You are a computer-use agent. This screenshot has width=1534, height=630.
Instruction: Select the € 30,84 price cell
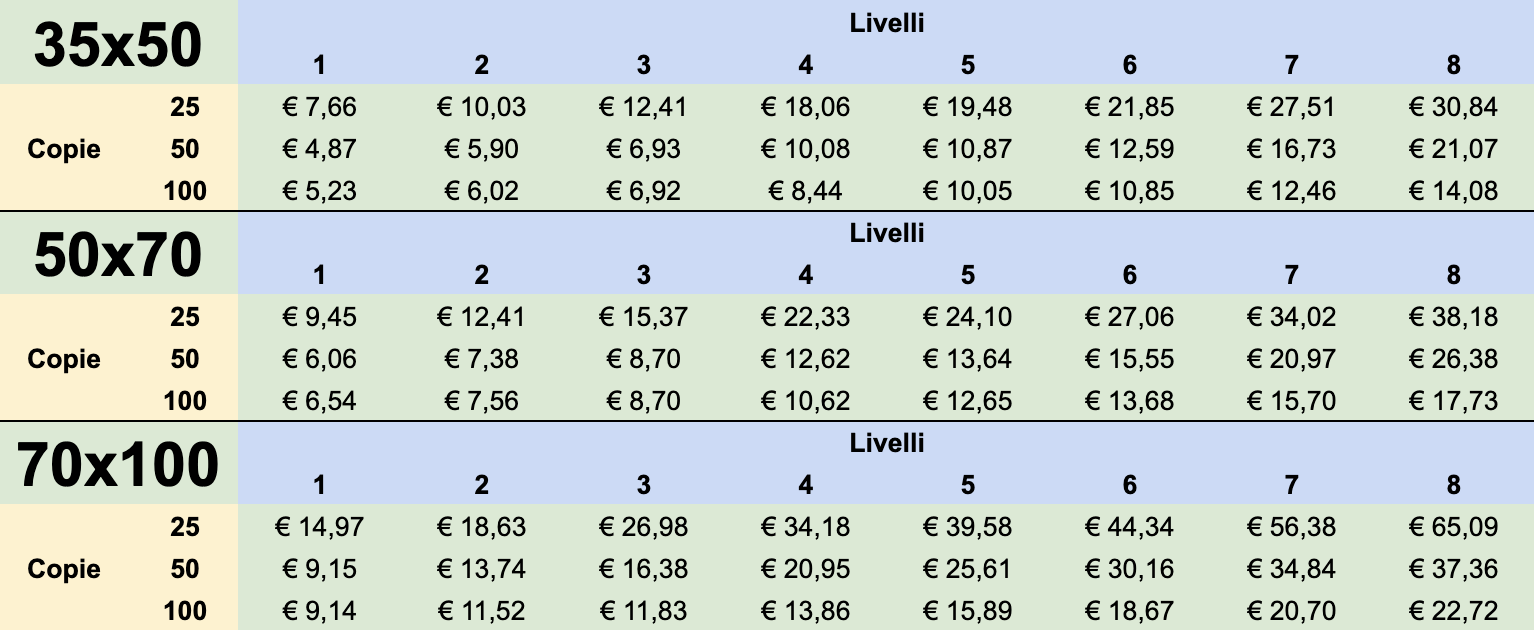pyautogui.click(x=1453, y=107)
